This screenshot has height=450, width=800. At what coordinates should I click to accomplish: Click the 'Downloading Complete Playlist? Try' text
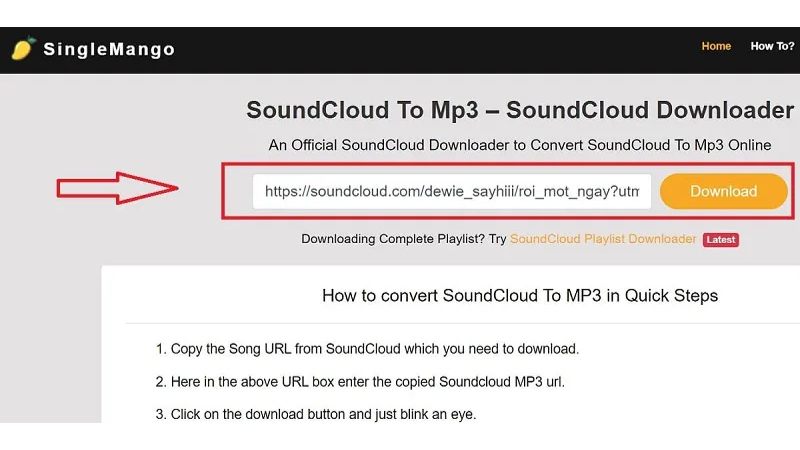pyautogui.click(x=404, y=239)
